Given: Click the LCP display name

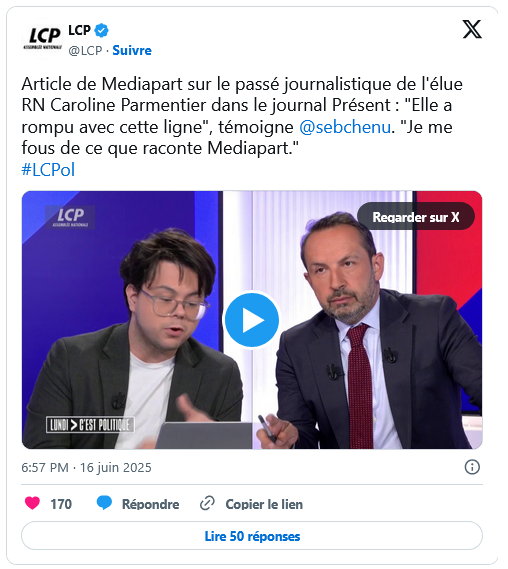Looking at the screenshot, I should coord(79,30).
